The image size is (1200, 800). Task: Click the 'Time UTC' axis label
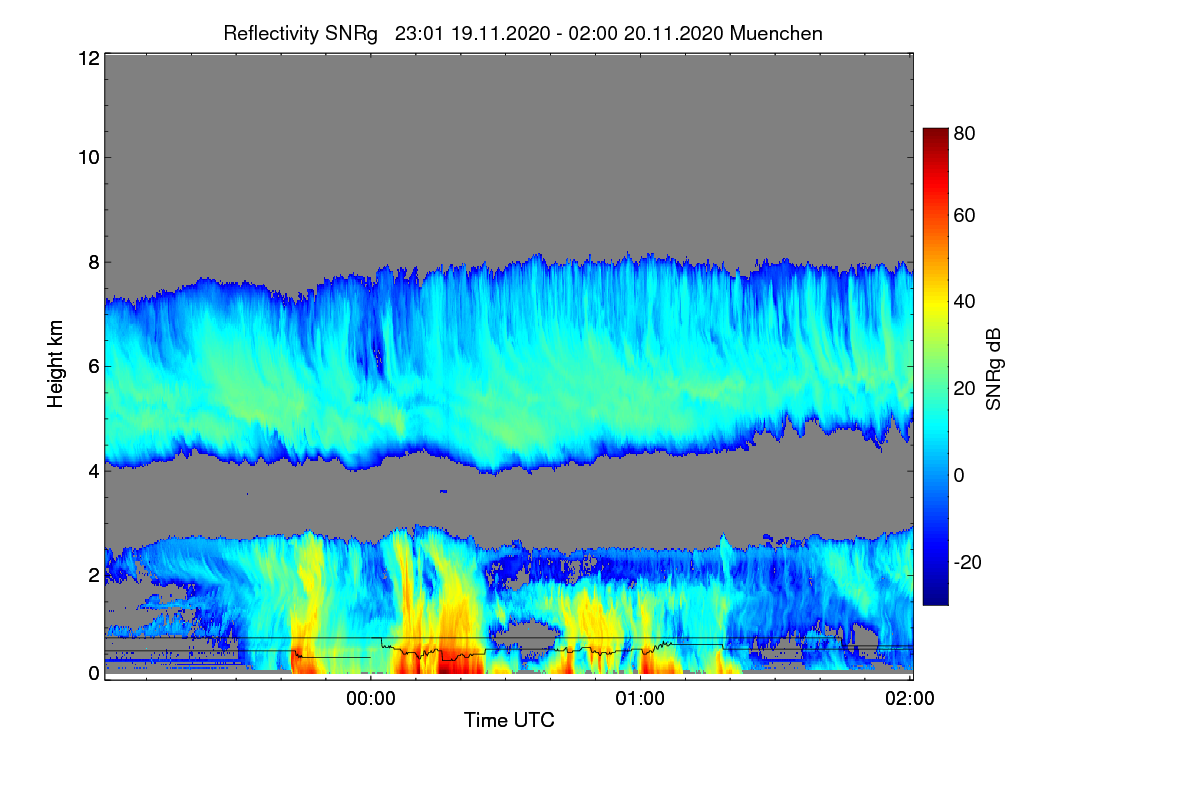coord(509,720)
